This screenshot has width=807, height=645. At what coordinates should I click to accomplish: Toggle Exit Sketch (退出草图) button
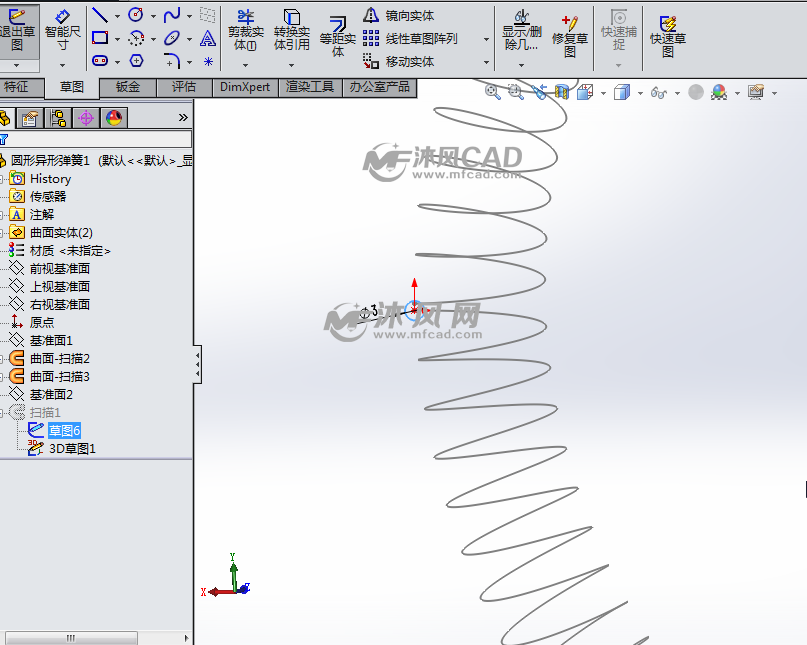tap(18, 30)
